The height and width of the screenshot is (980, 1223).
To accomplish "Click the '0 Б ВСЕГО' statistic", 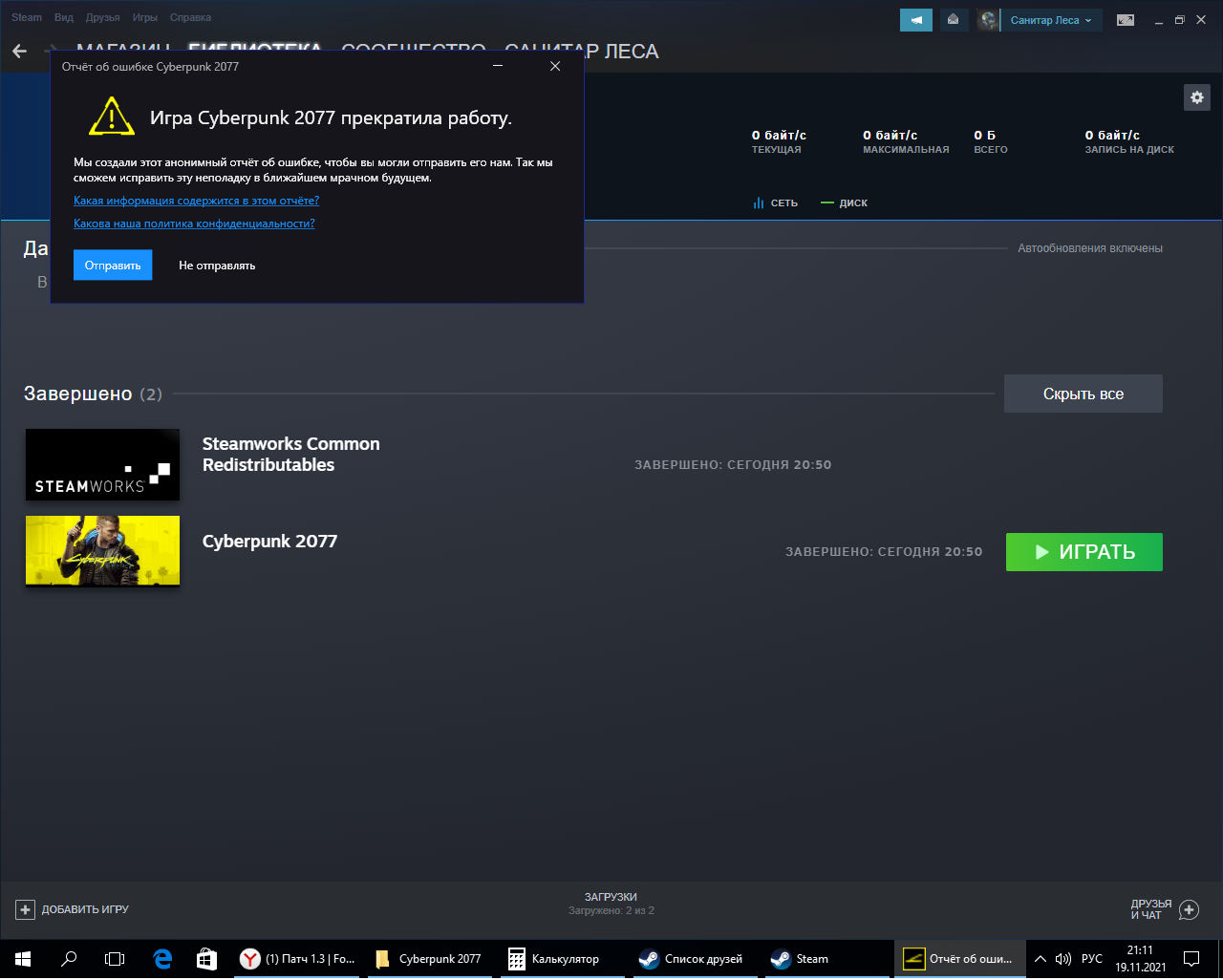I will pyautogui.click(x=991, y=141).
